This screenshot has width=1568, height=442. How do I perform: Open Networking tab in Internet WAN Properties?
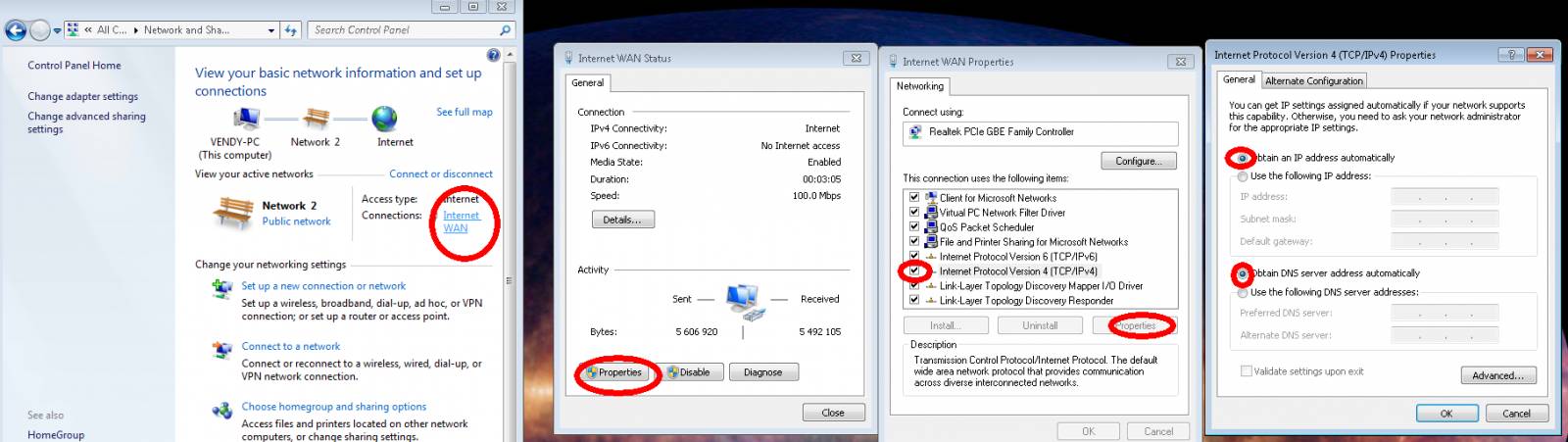click(920, 86)
